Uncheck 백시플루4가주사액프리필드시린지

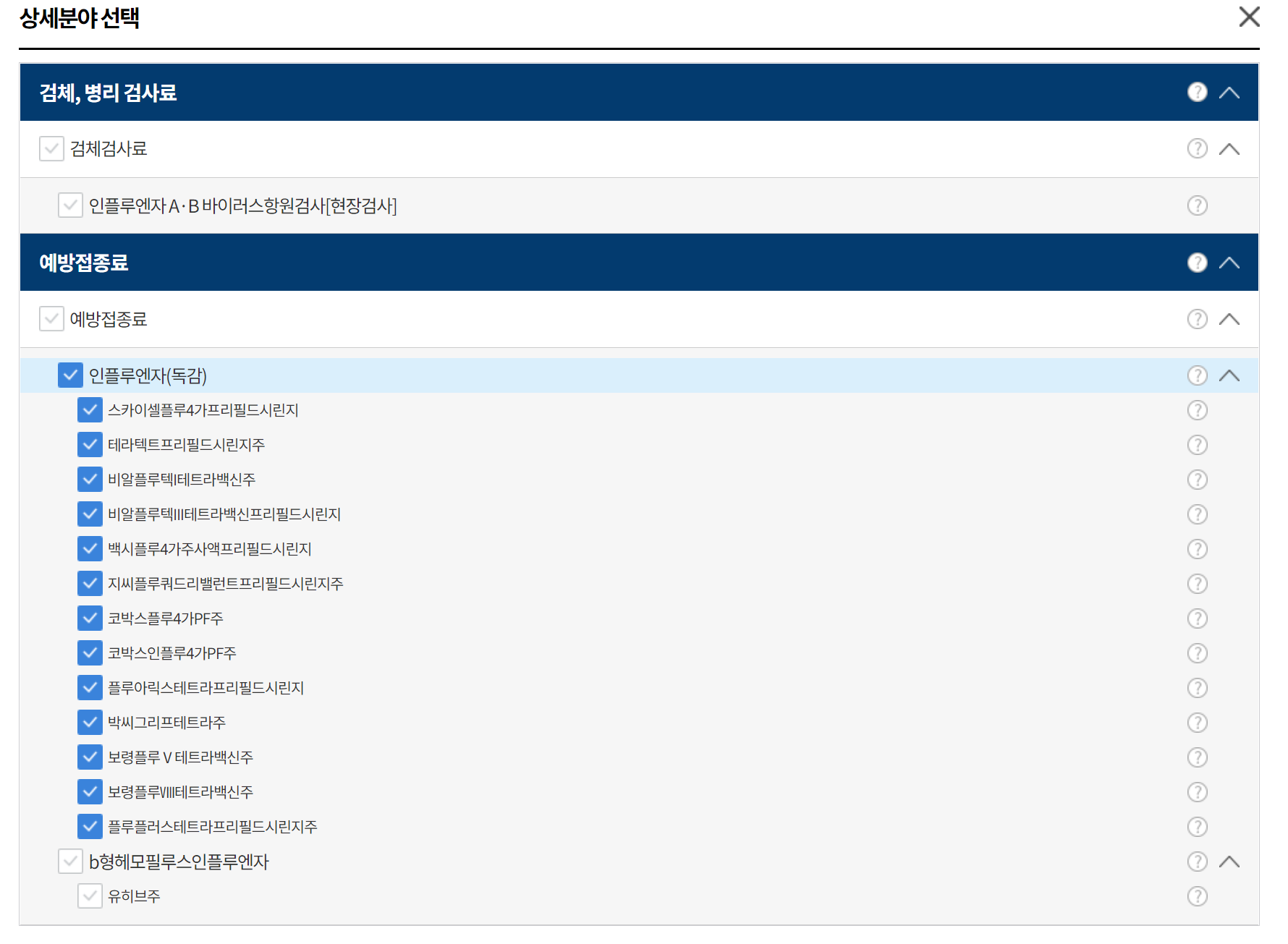(90, 548)
